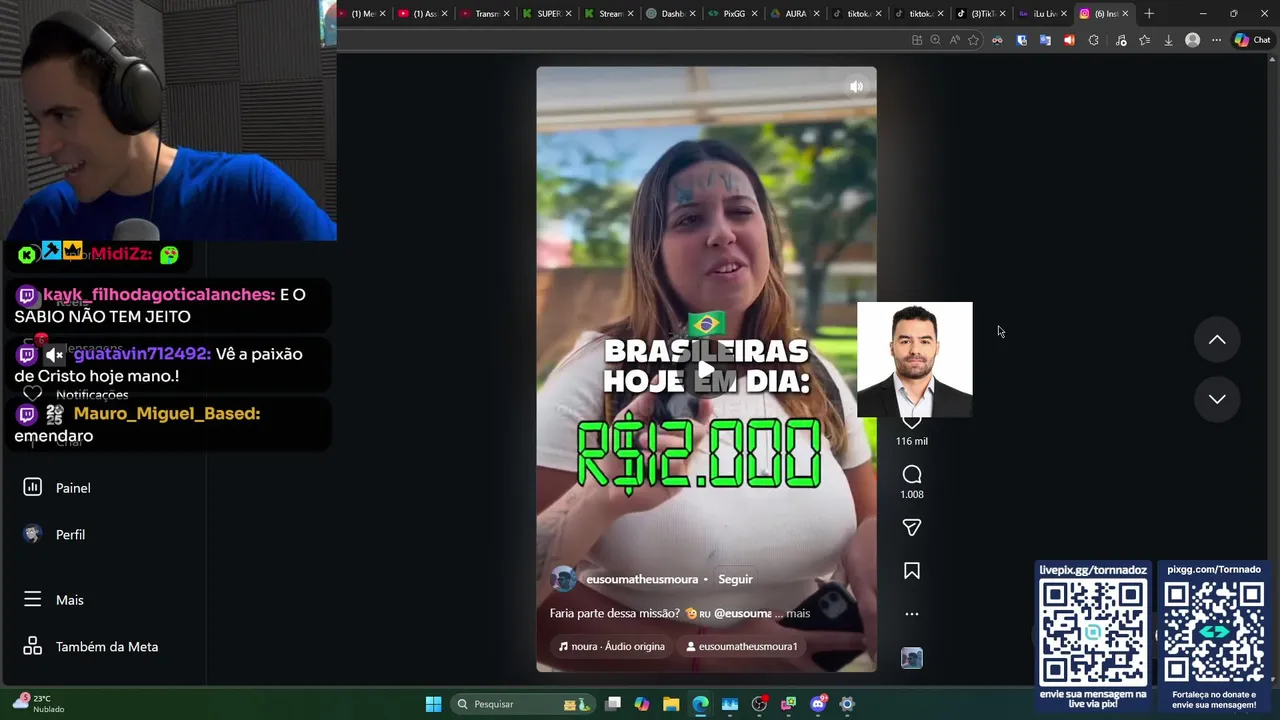Go to next reel with down chevron
1280x720 pixels.
[x=1217, y=399]
